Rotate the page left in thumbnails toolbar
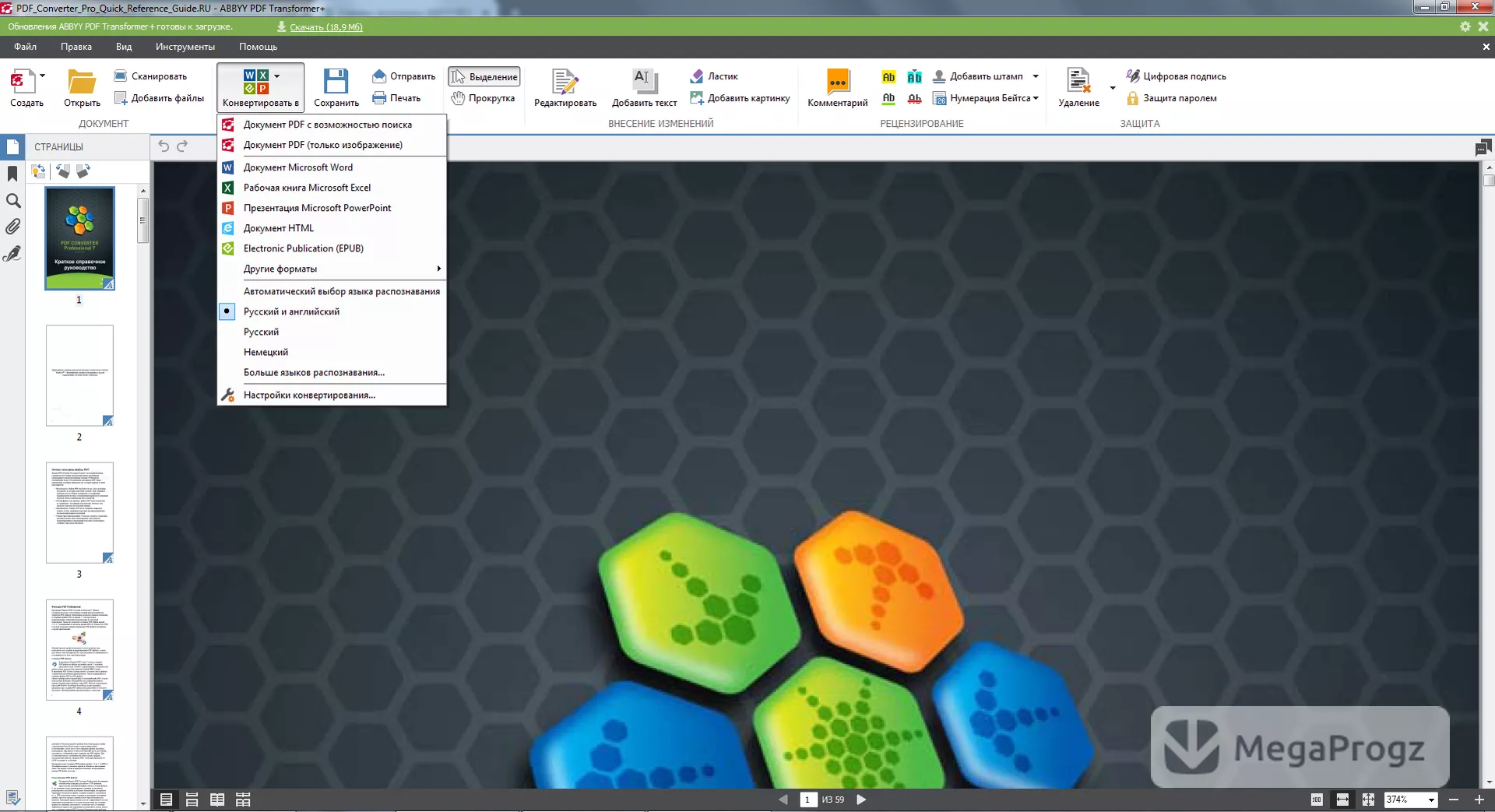 click(63, 170)
